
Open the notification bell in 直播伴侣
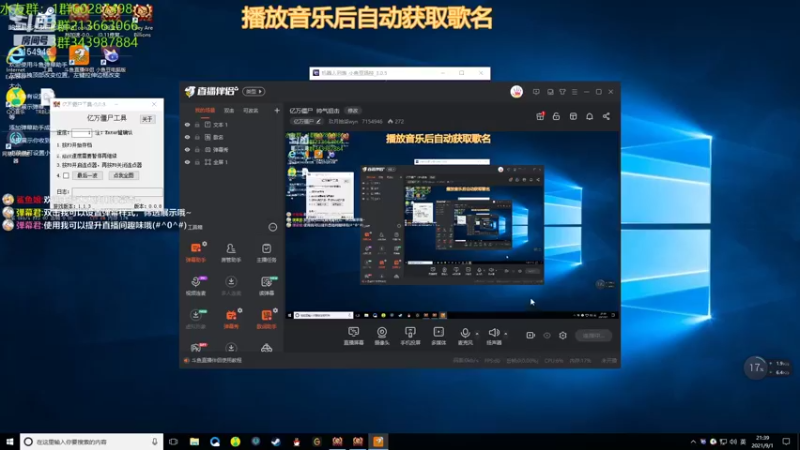coord(589,116)
